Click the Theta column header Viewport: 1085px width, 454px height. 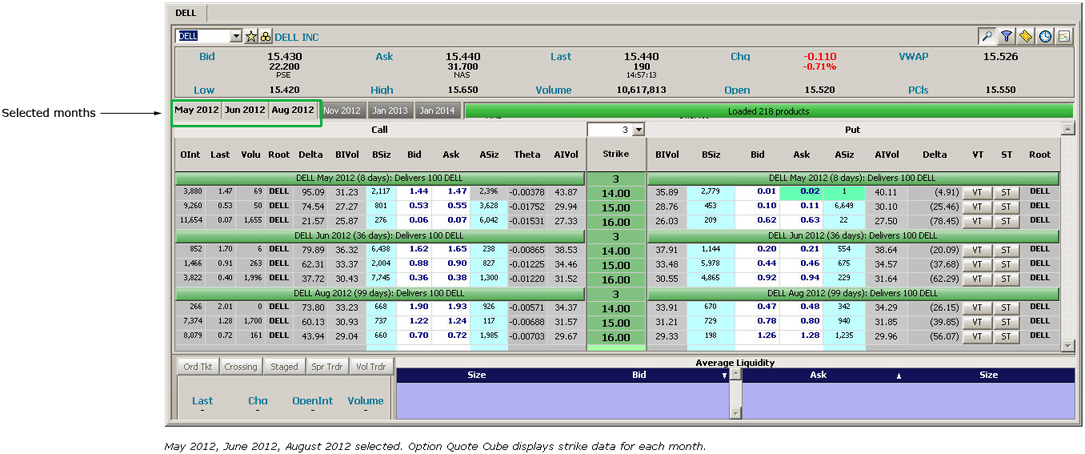pos(527,155)
